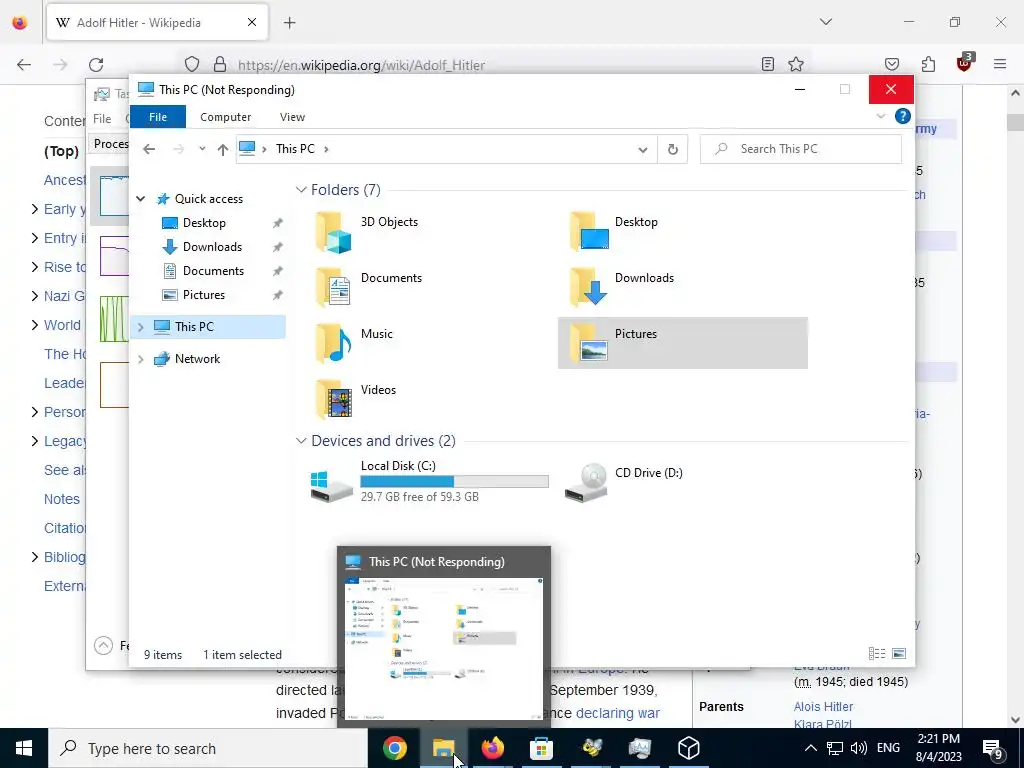Screen dimensions: 1024x768
Task: Click the taskbar clock showing 2:21 PM
Action: click(x=938, y=748)
